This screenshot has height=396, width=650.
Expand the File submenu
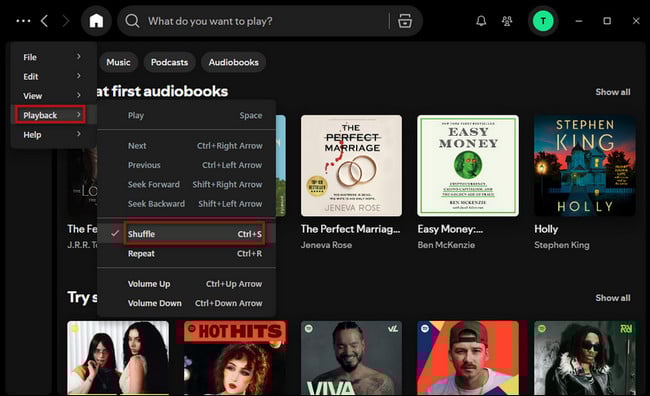point(52,57)
